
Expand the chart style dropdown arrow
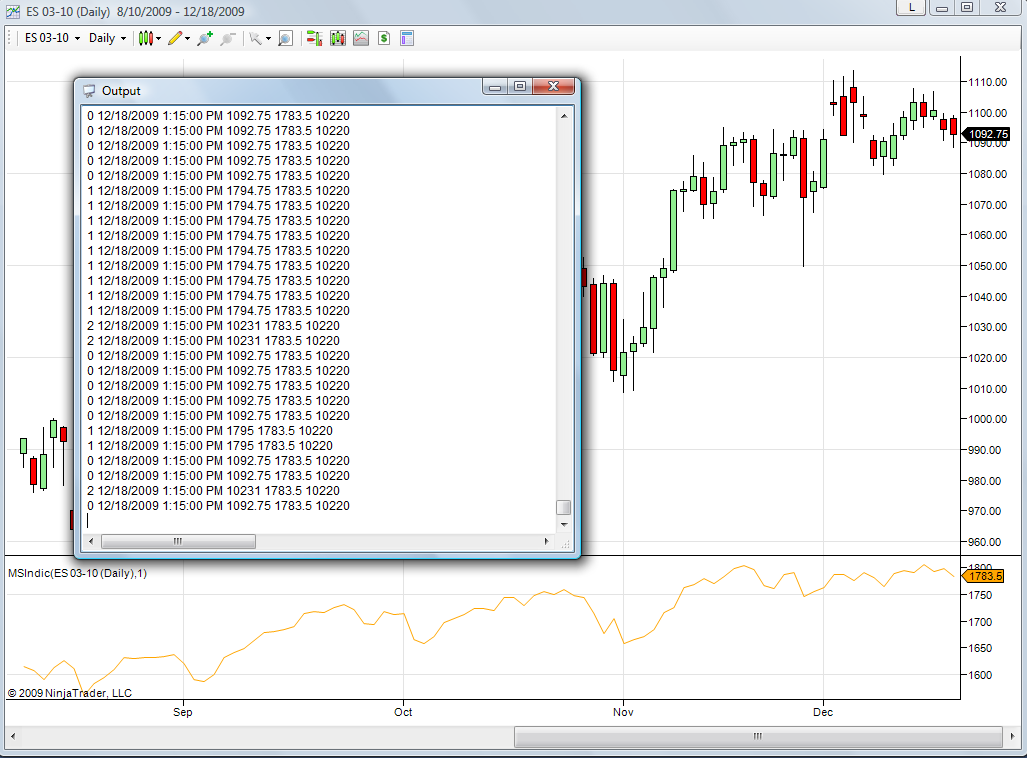159,39
